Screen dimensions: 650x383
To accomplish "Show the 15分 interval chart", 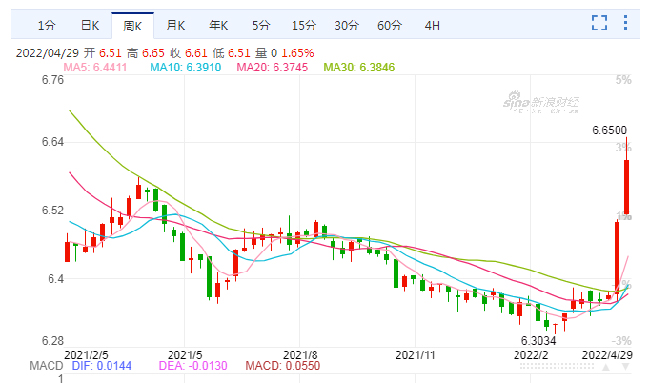I will [x=304, y=26].
